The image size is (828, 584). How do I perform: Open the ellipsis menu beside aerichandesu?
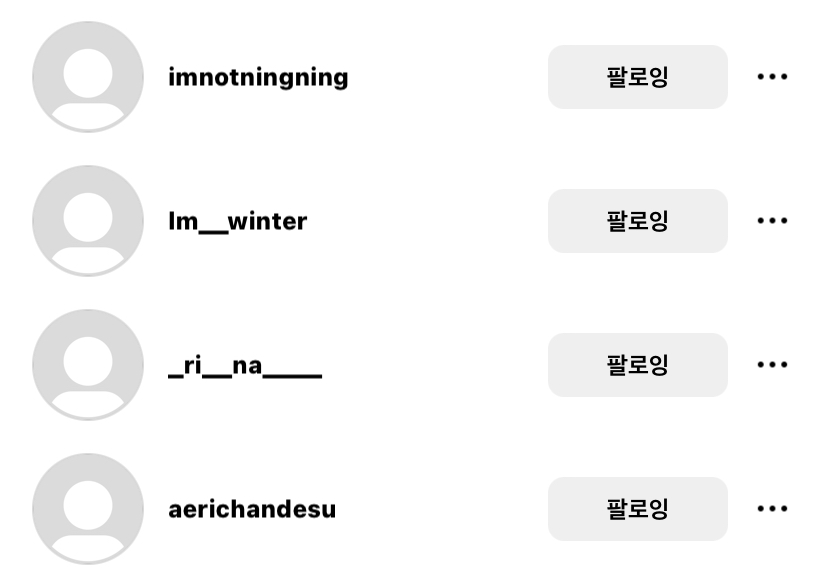point(773,508)
